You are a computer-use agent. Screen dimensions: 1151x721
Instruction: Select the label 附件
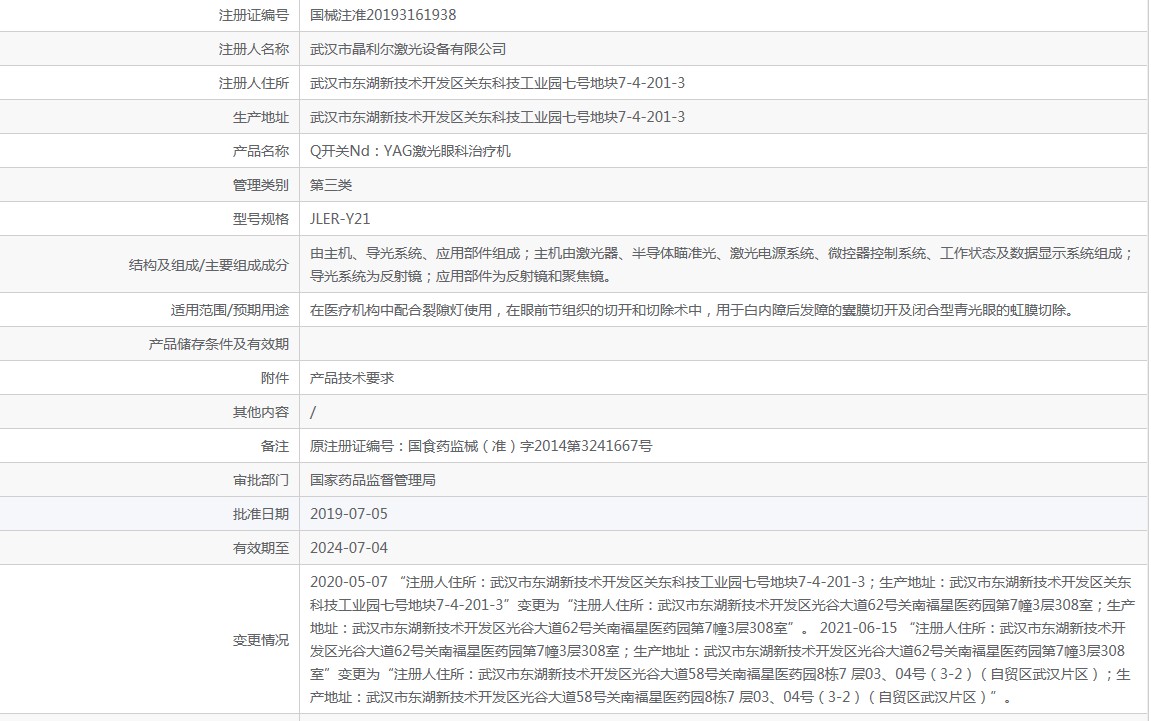pos(275,378)
